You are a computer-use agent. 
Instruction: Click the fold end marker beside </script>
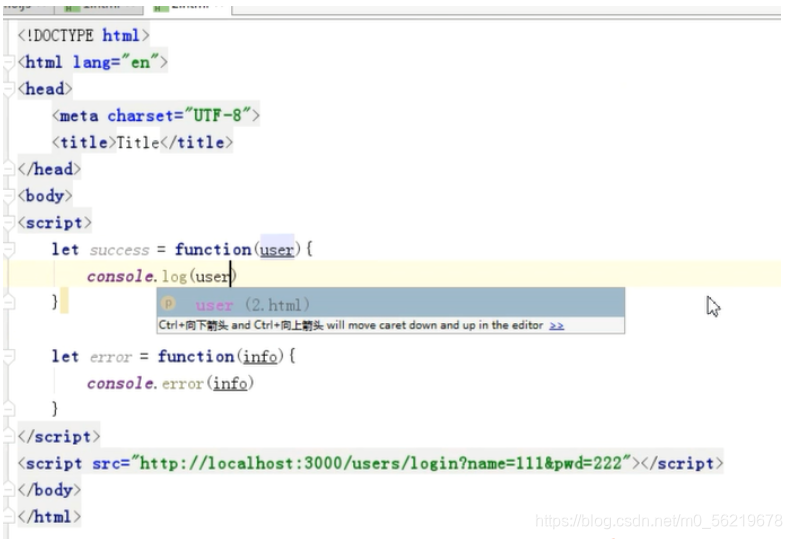pos(8,436)
